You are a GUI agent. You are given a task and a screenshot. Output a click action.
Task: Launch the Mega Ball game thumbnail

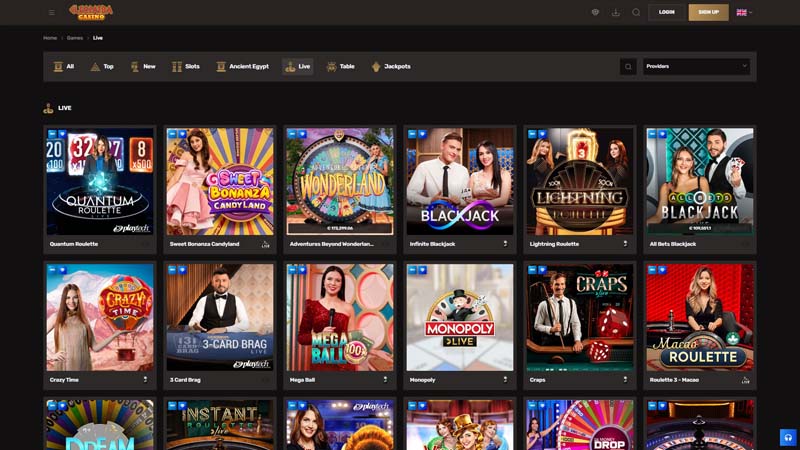click(x=340, y=317)
